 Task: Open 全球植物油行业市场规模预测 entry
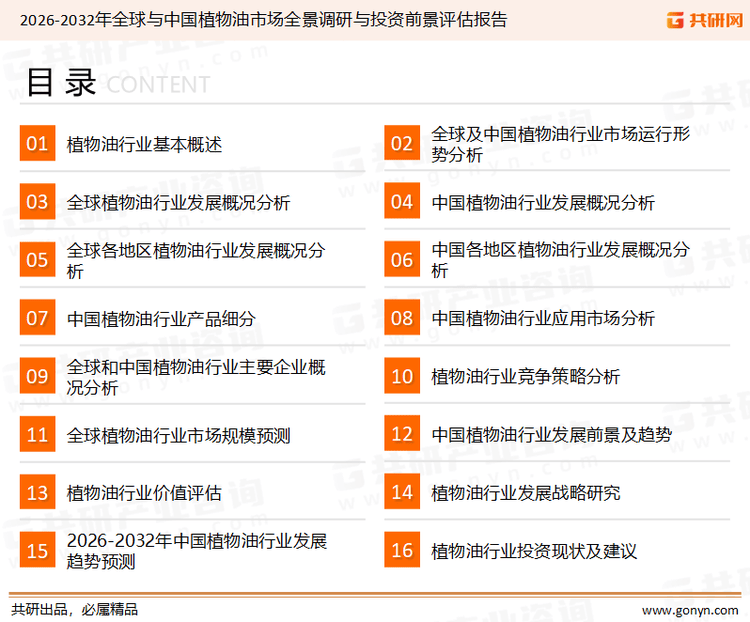[178, 434]
